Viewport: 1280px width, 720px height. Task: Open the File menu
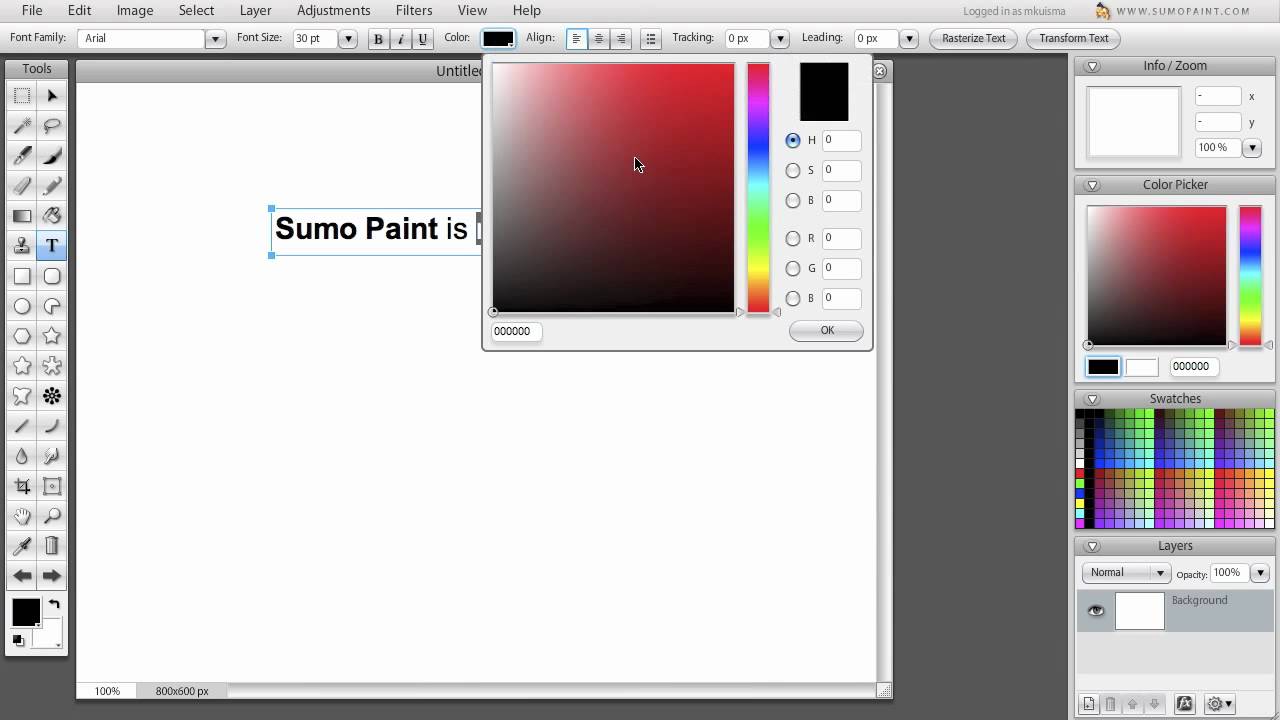pyautogui.click(x=32, y=10)
